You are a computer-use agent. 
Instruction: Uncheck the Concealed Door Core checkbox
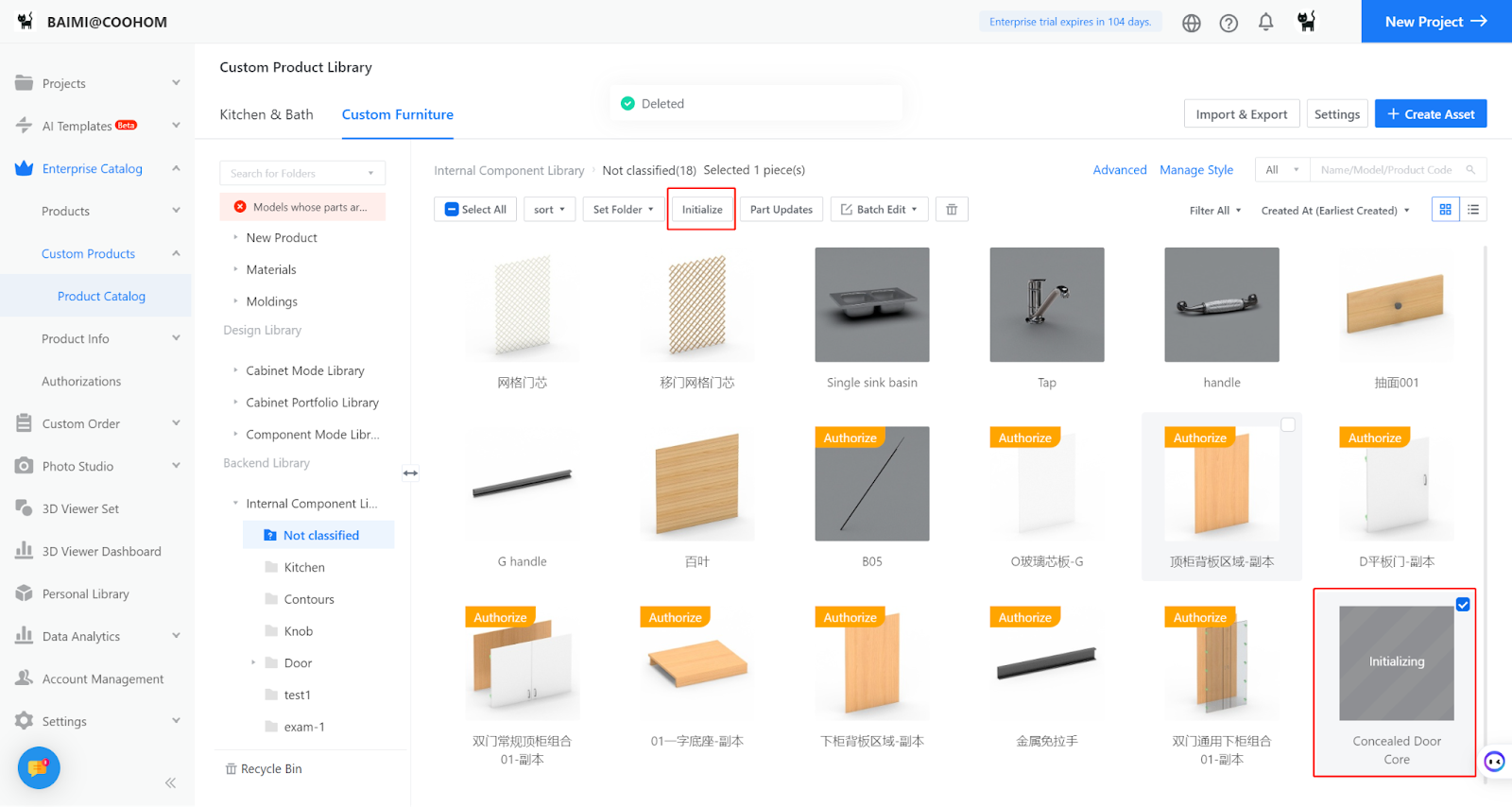(1463, 605)
